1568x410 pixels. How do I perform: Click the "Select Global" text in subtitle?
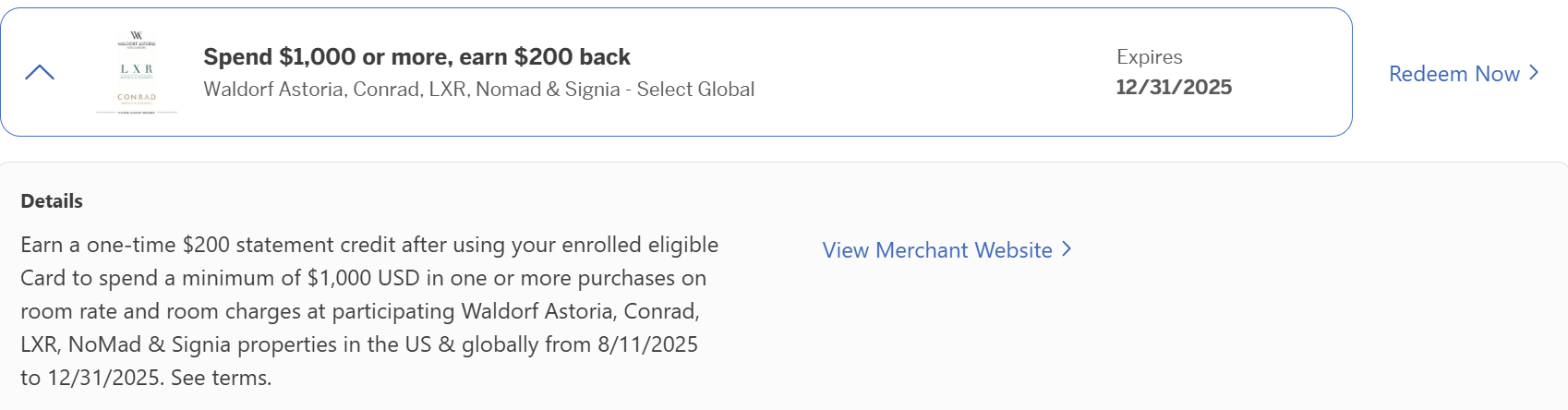[695, 90]
